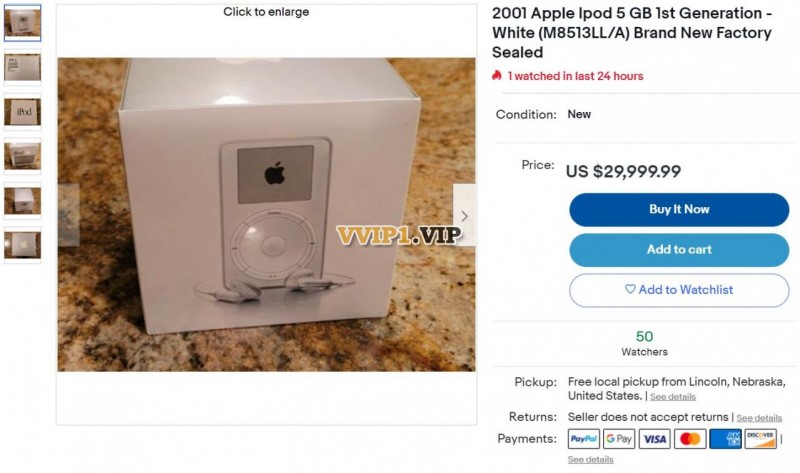Open See details link for pickup
800x473 pixels.
(x=672, y=397)
